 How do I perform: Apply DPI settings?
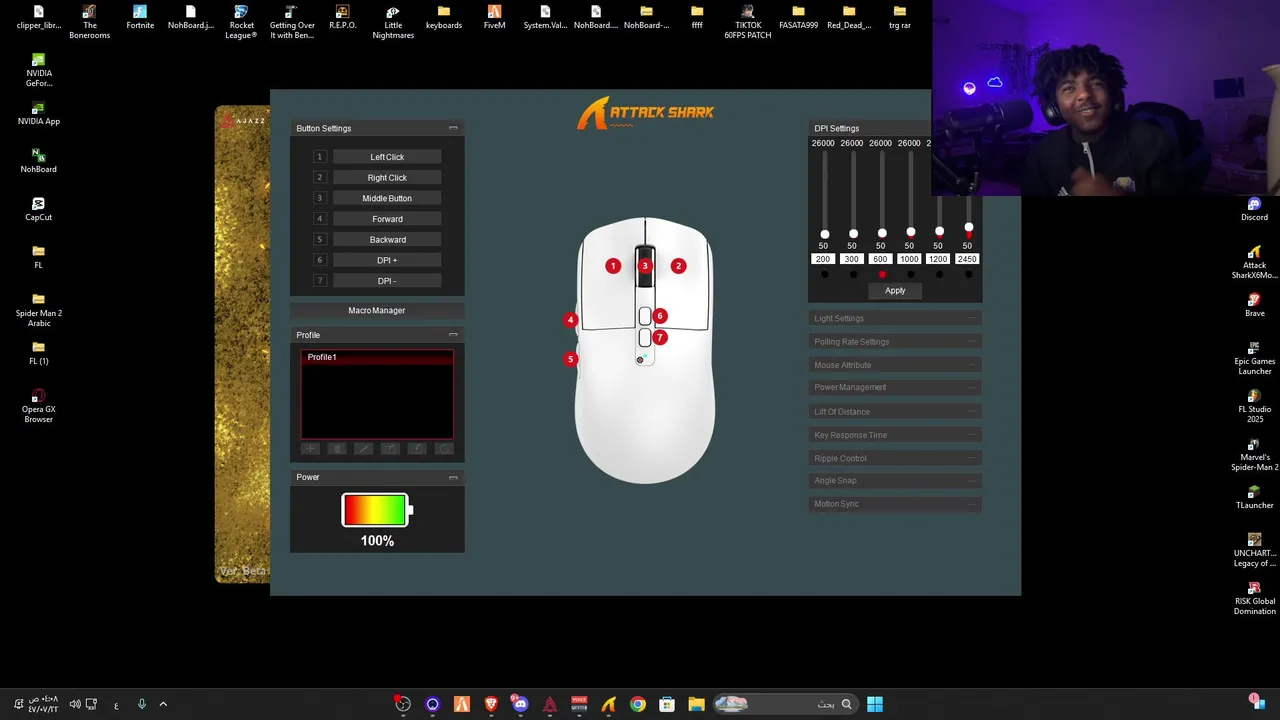(895, 291)
